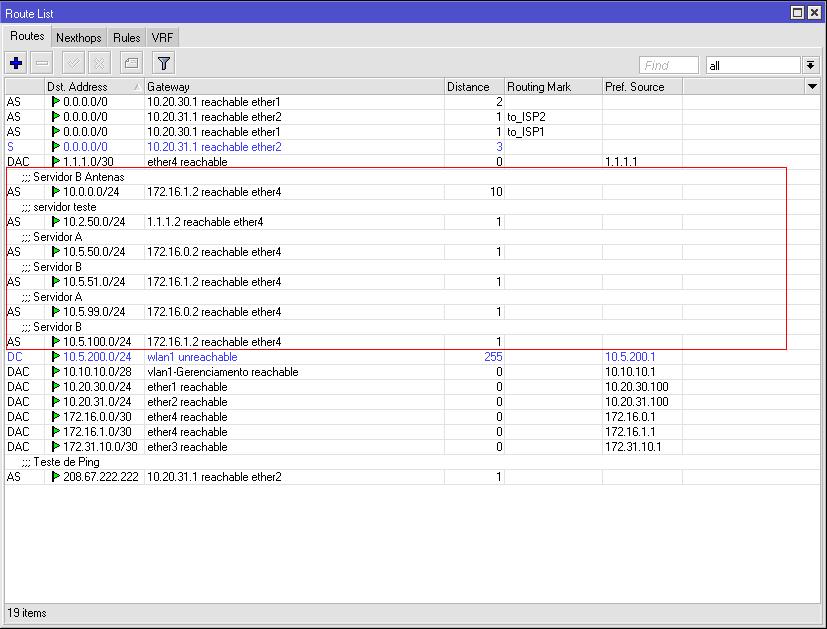Click the blue plus add route button
The image size is (827, 629).
pos(16,63)
